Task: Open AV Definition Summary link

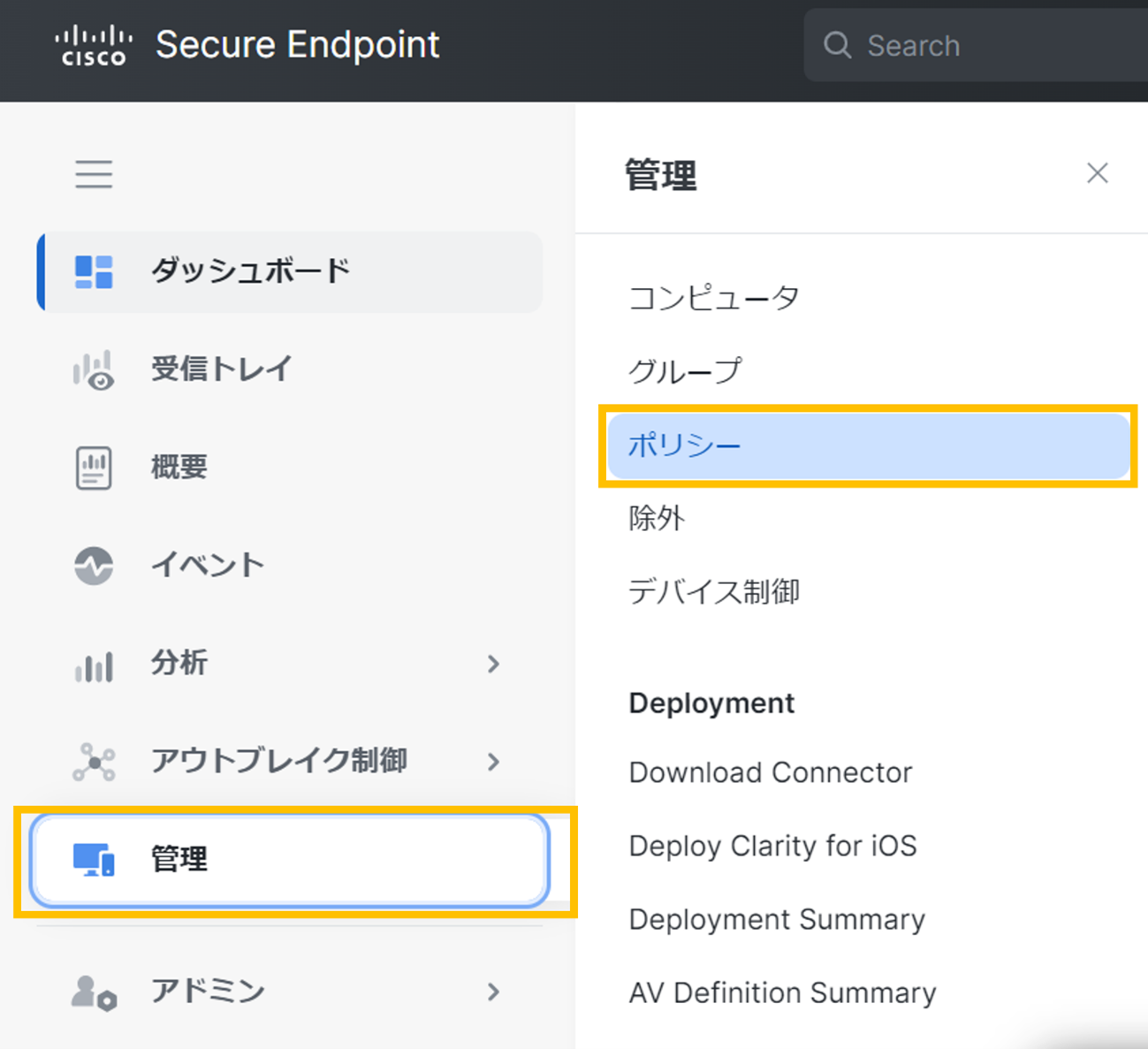Action: [782, 993]
